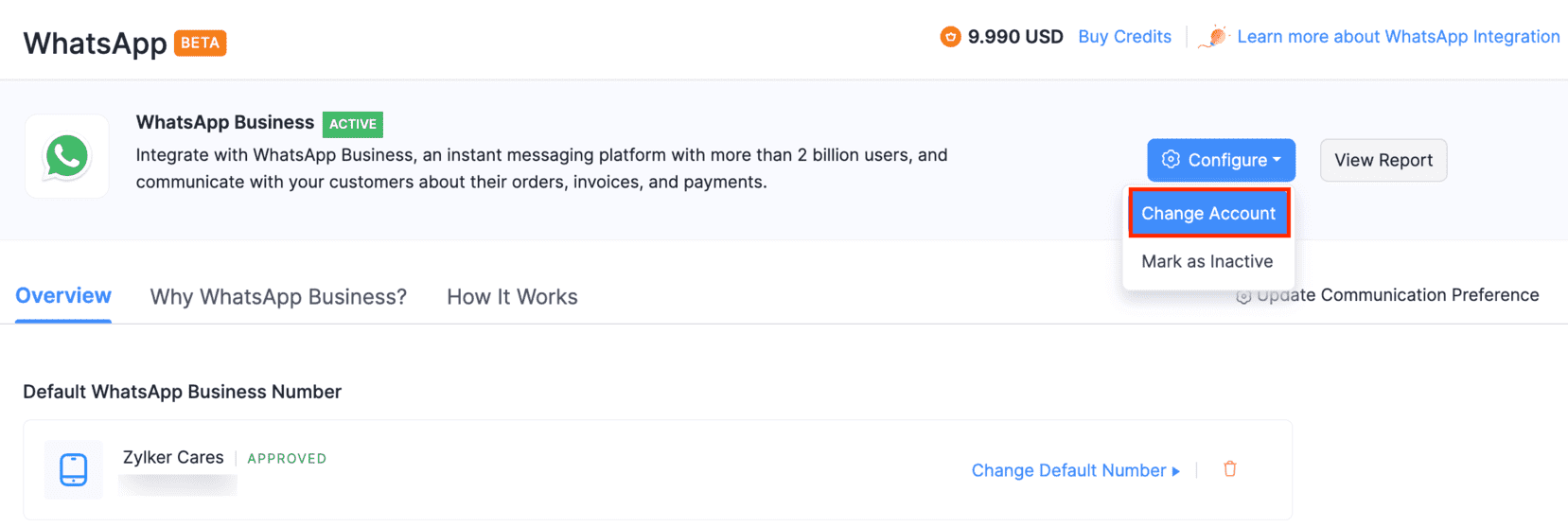Follow the Buy Credits link

(1124, 37)
